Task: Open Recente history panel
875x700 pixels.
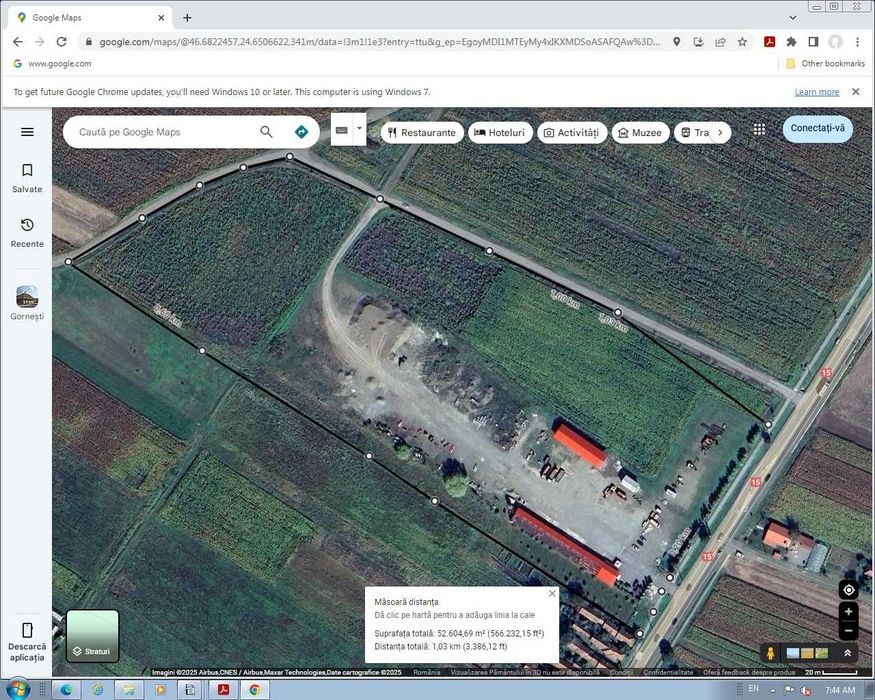Action: click(27, 233)
